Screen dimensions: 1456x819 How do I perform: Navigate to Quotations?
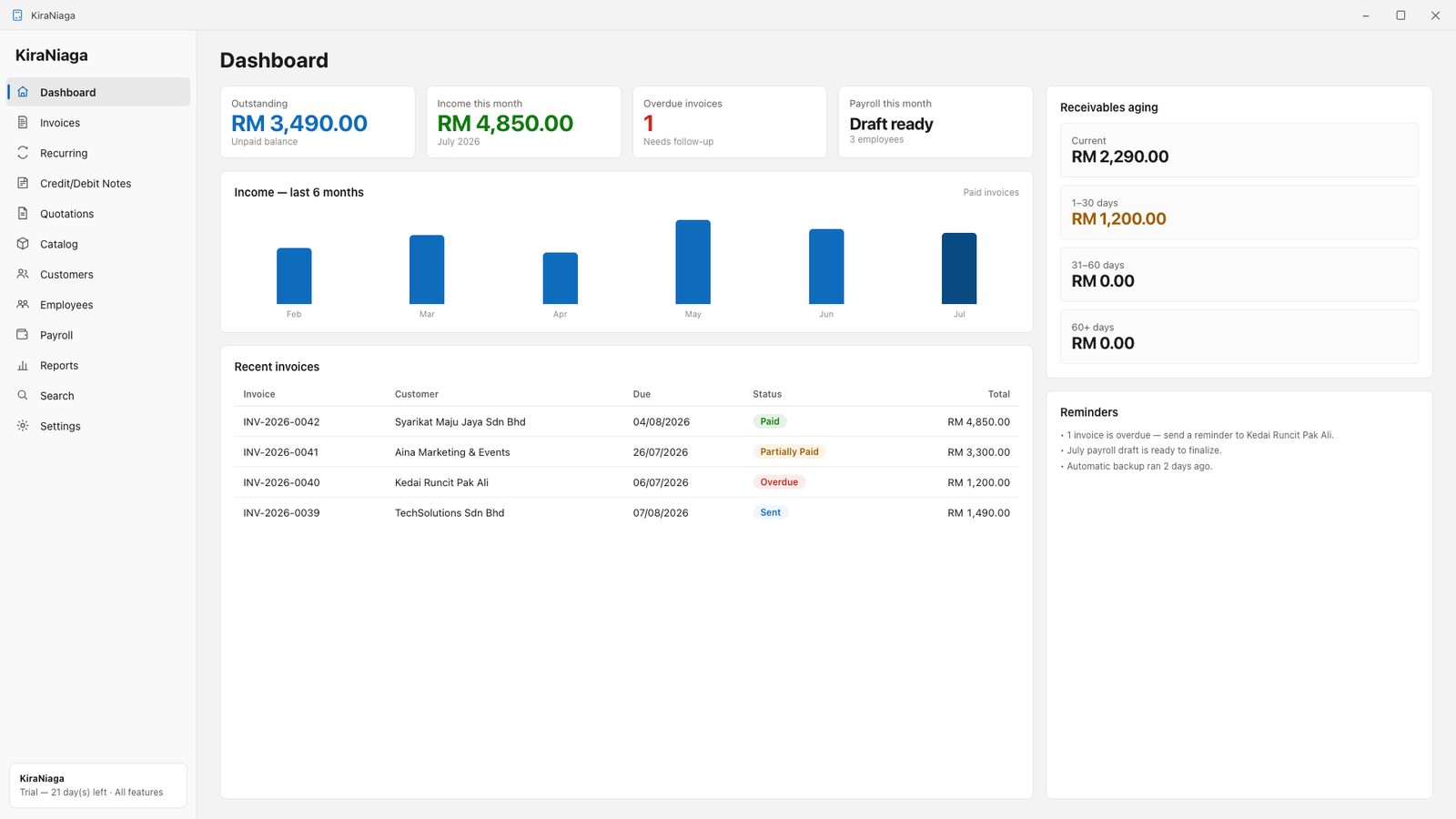click(98, 214)
